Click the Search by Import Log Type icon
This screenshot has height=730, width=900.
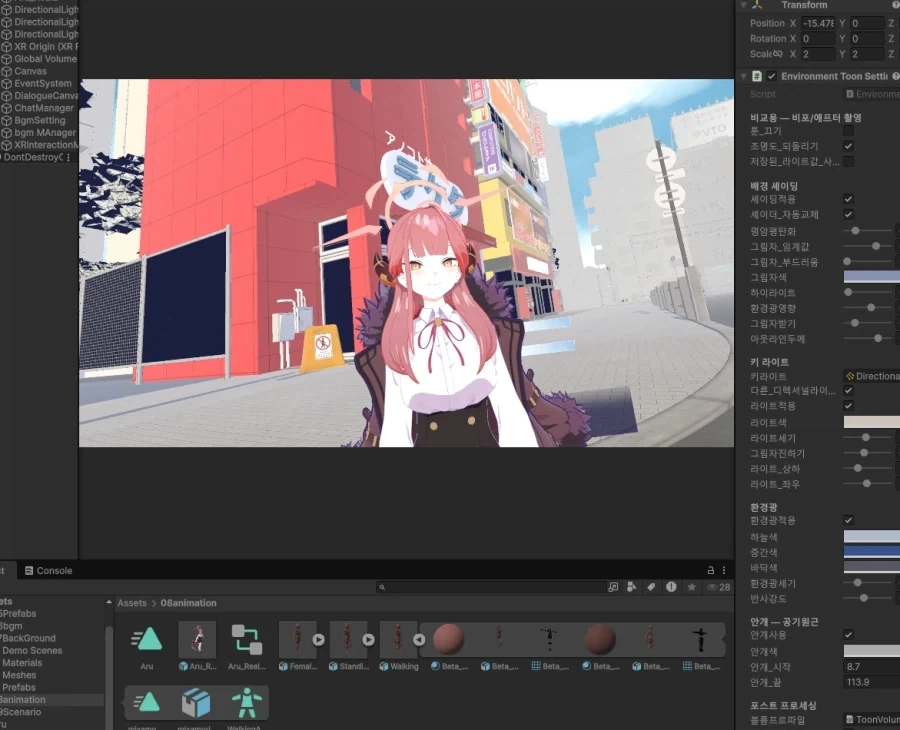[x=671, y=587]
